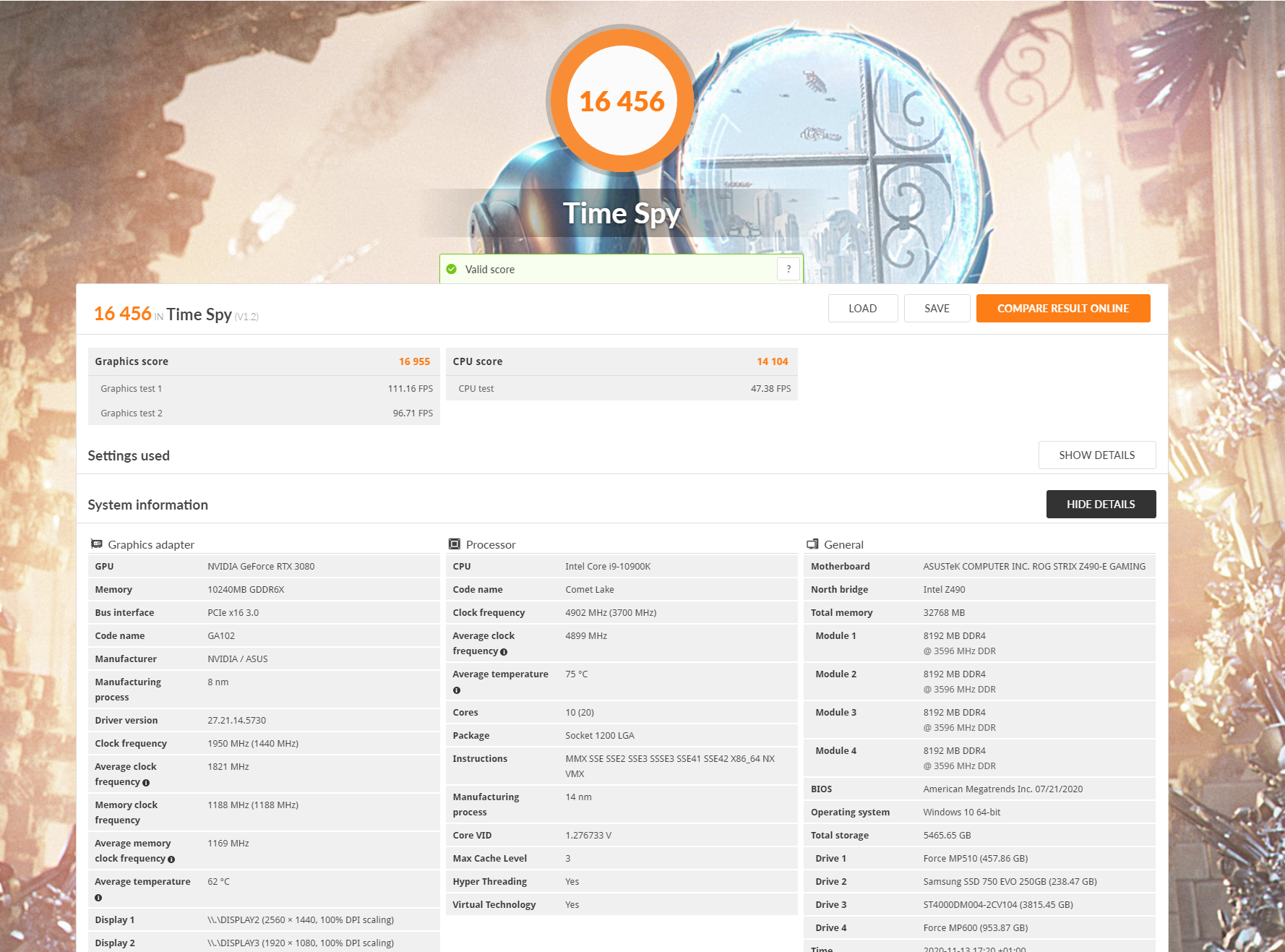The image size is (1285, 952).
Task: Click the Module 4 label
Action: pyautogui.click(x=835, y=751)
